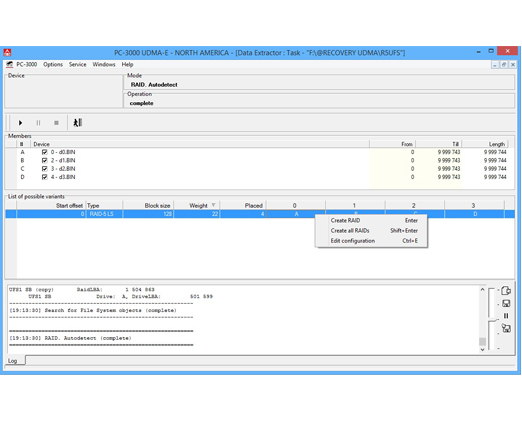
Task: Uncheck member C device 3 - d2.BIN
Action: click(45, 169)
